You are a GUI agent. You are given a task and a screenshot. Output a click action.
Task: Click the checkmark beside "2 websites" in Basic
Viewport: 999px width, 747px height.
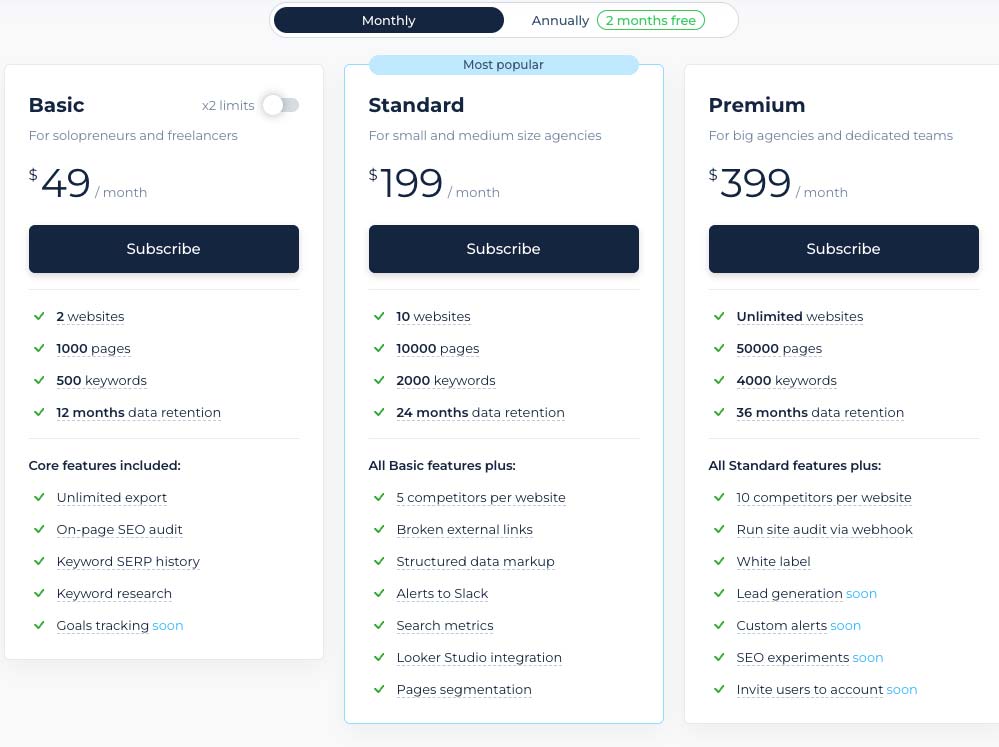[39, 316]
